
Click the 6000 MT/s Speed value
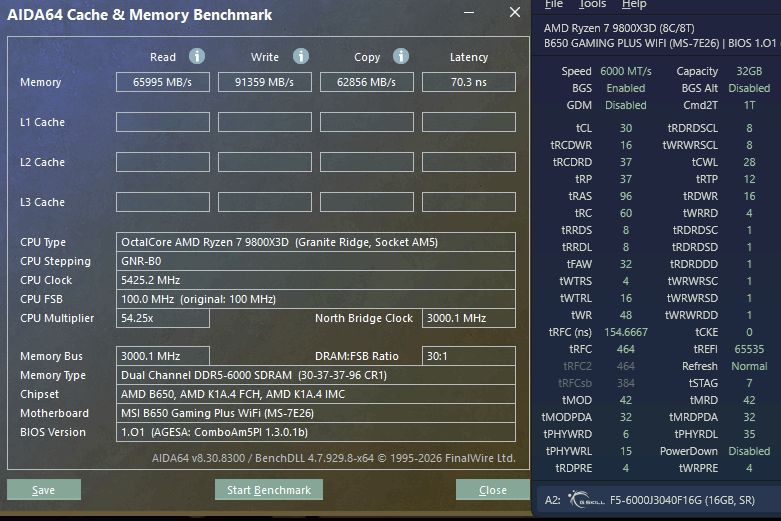pos(626,71)
